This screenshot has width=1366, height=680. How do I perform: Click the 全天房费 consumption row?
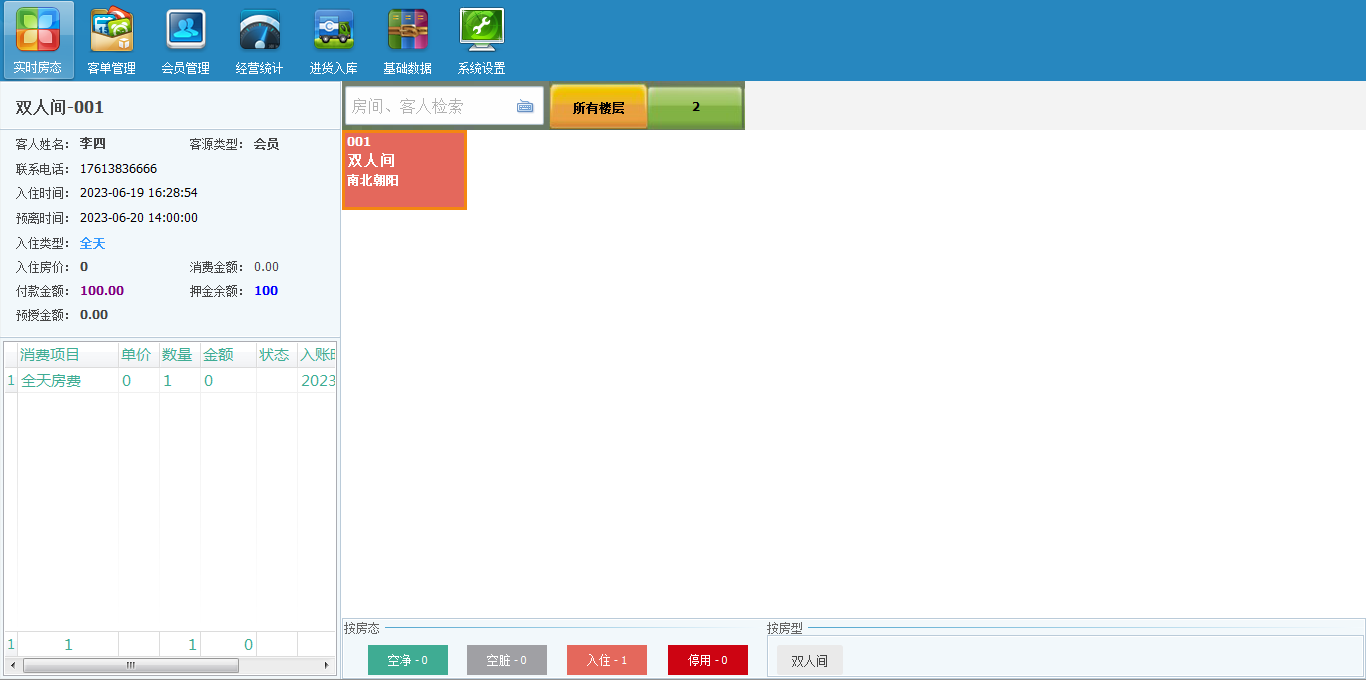coord(51,381)
